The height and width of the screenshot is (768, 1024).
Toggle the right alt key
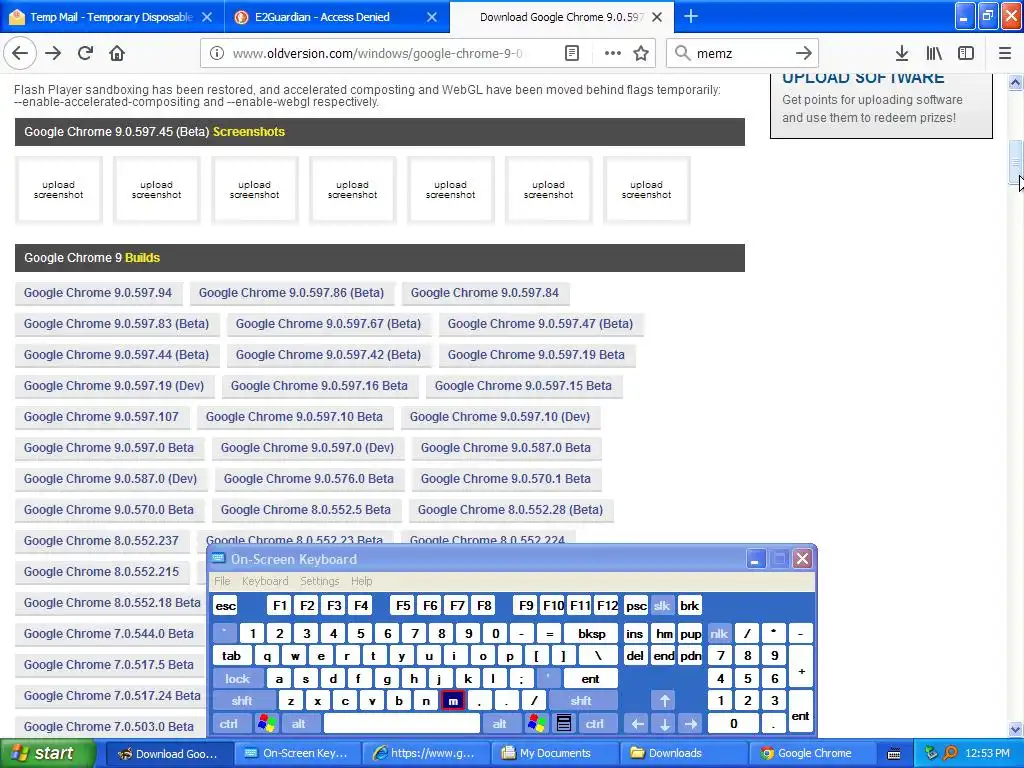pos(500,724)
